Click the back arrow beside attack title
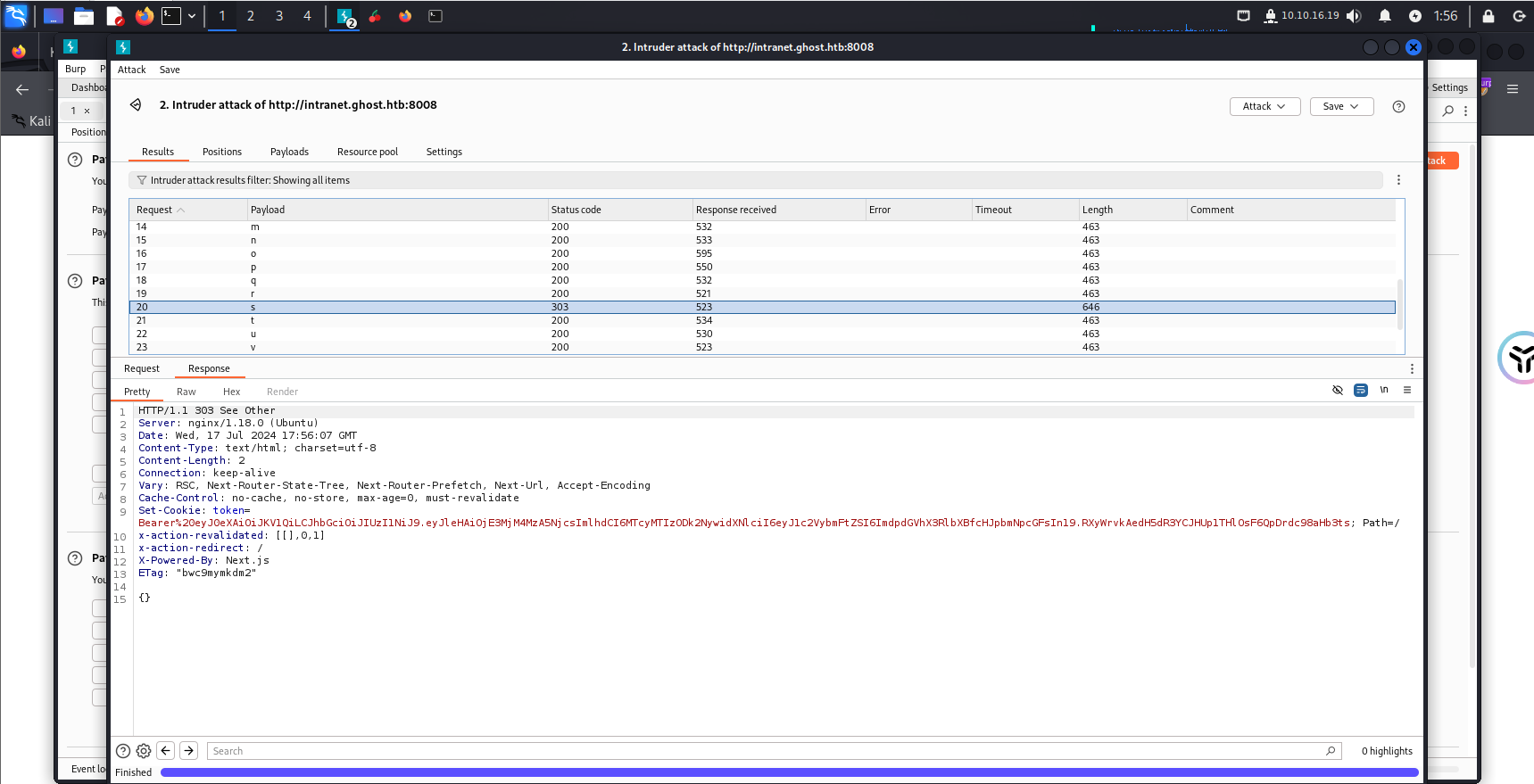This screenshot has height=784, width=1534. (136, 105)
